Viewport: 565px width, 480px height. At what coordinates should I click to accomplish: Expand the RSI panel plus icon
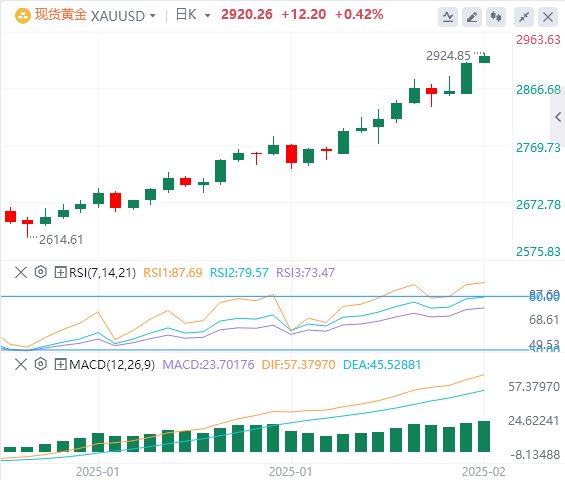coord(60,272)
